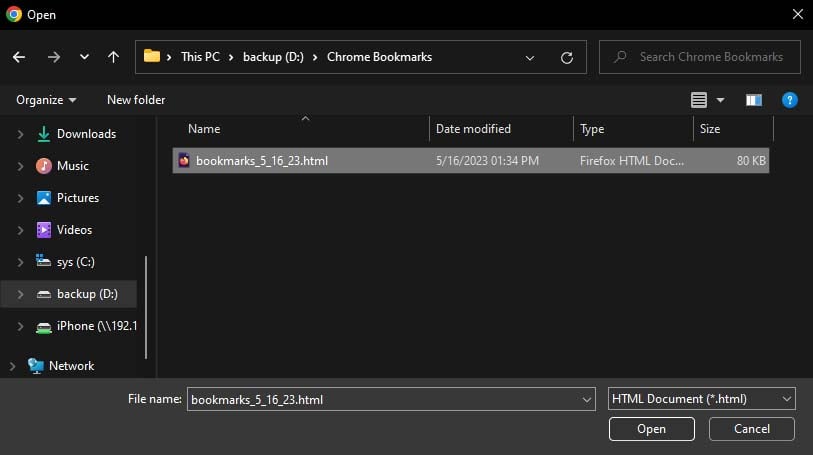Open the iPhone network drive in sidebar
This screenshot has width=813, height=455.
tap(87, 326)
